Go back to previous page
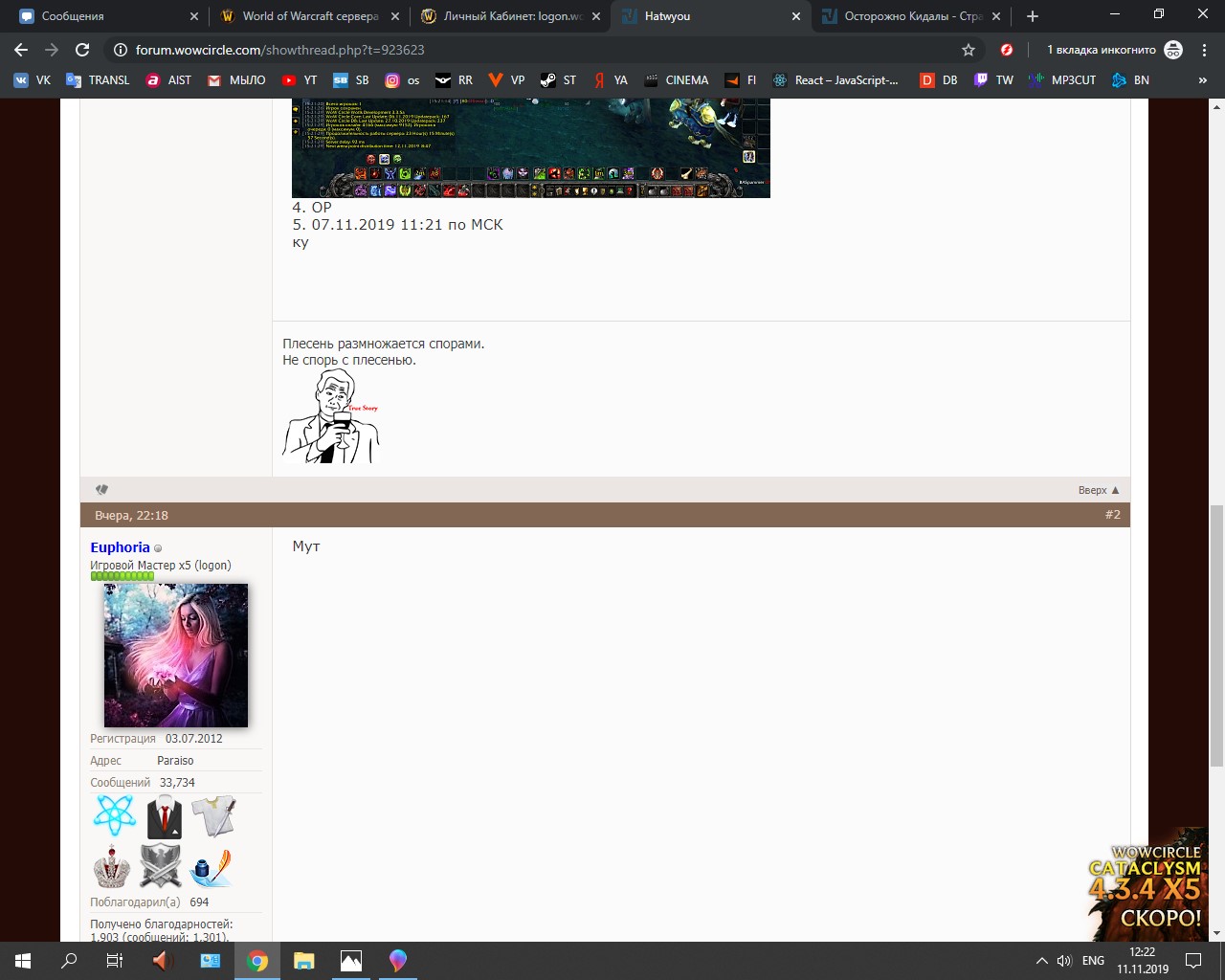The image size is (1225, 980). pyautogui.click(x=21, y=50)
